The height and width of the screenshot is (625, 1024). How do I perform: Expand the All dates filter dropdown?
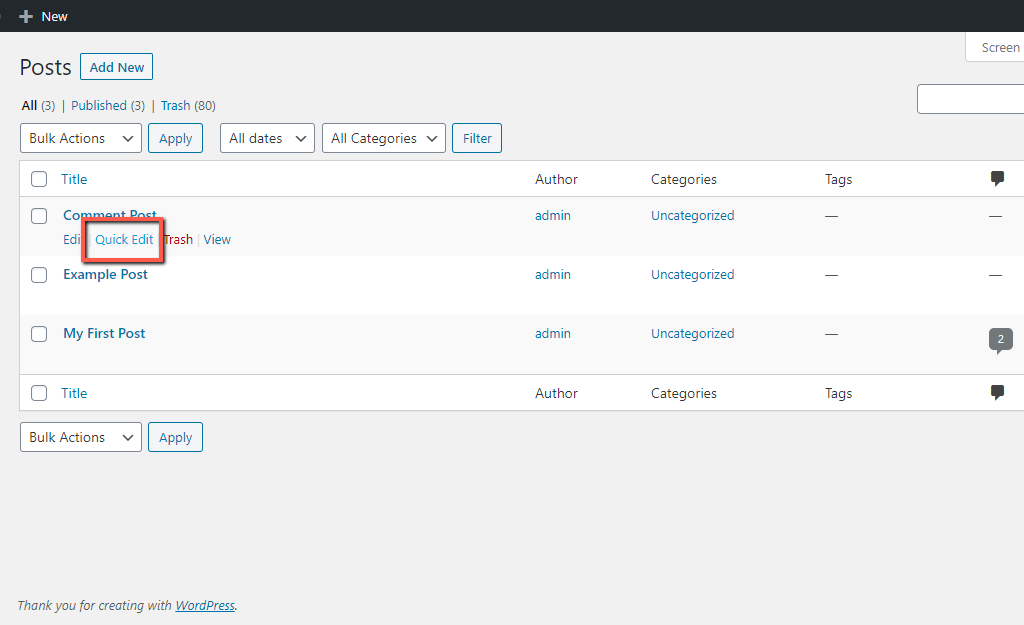click(x=268, y=138)
